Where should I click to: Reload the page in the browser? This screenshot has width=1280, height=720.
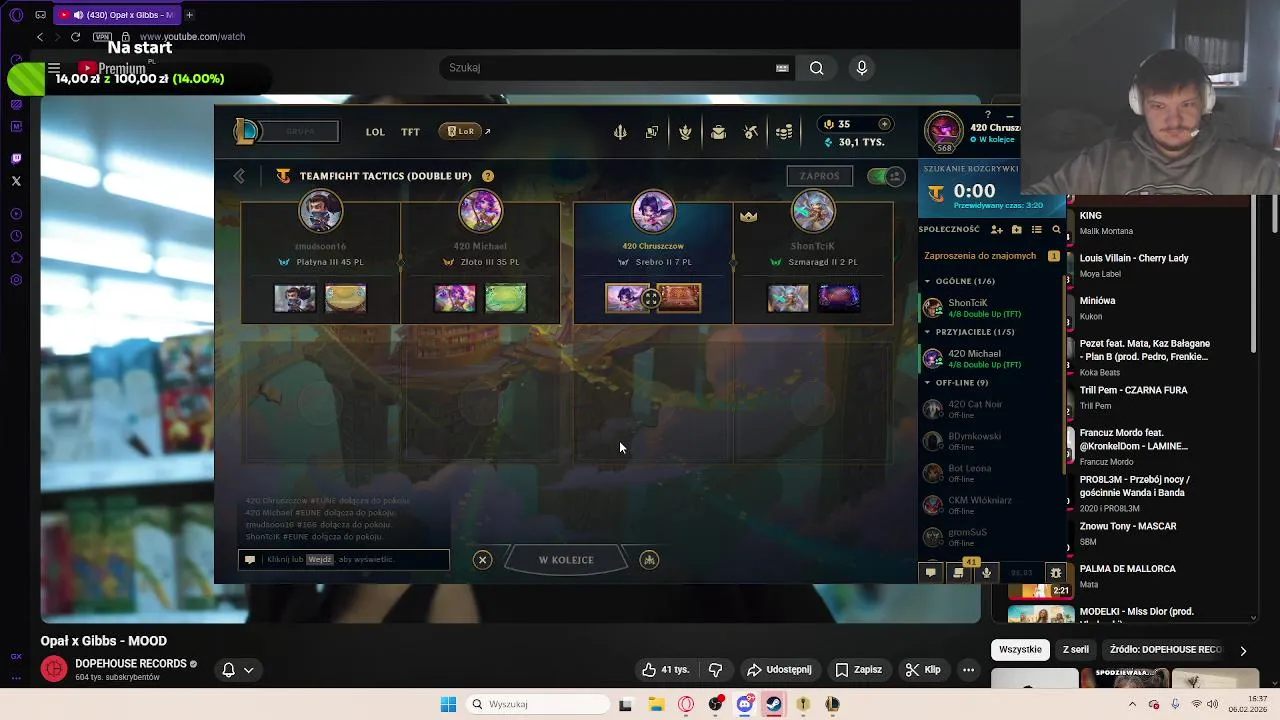[75, 37]
